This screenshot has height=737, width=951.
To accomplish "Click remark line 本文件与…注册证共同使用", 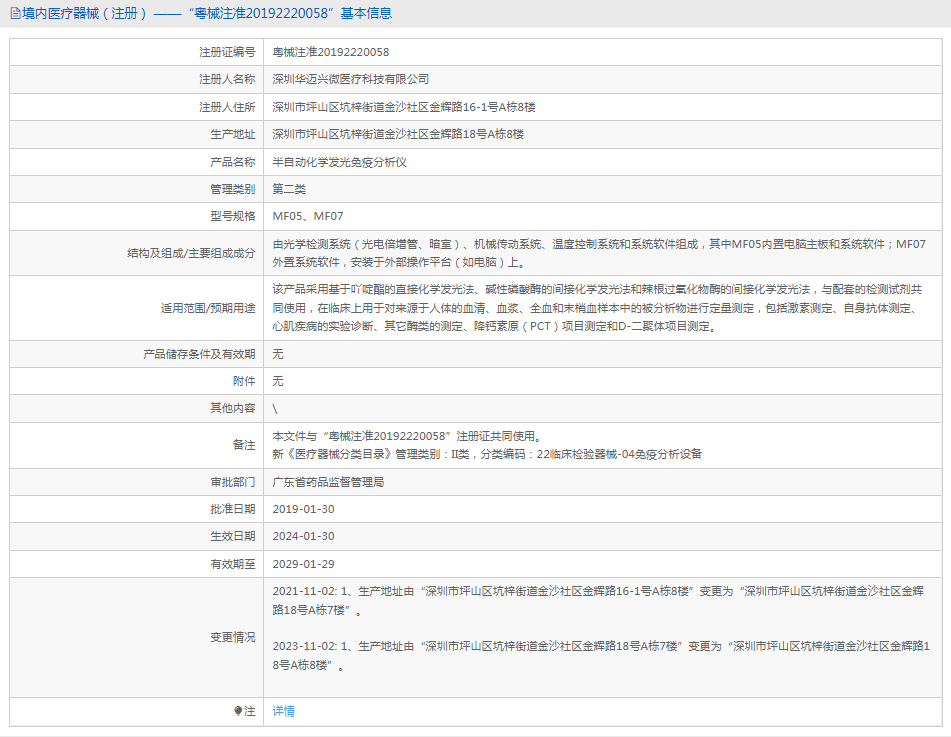I will [x=407, y=436].
